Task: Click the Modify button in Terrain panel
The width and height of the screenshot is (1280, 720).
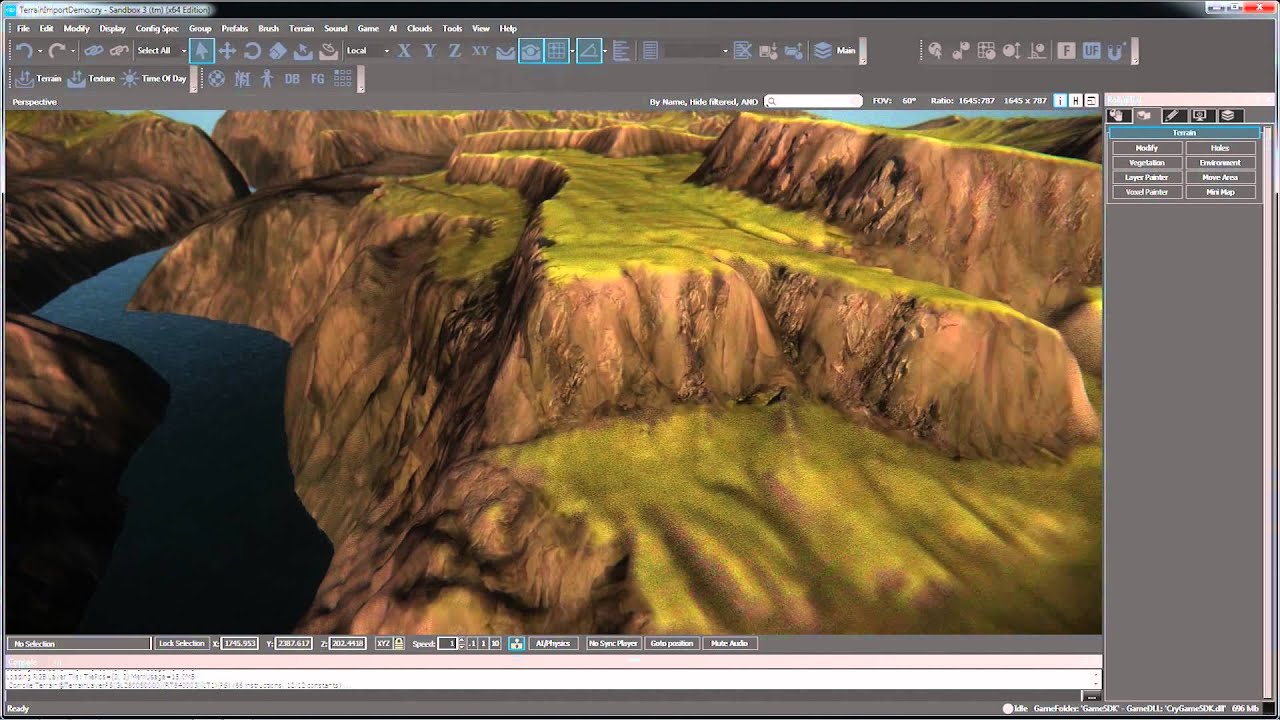Action: tap(1147, 148)
